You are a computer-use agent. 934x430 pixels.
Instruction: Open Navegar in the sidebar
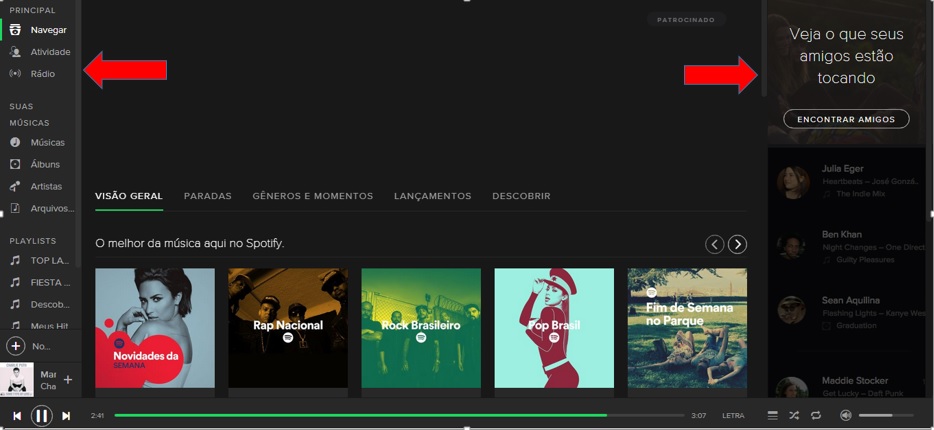[38, 30]
